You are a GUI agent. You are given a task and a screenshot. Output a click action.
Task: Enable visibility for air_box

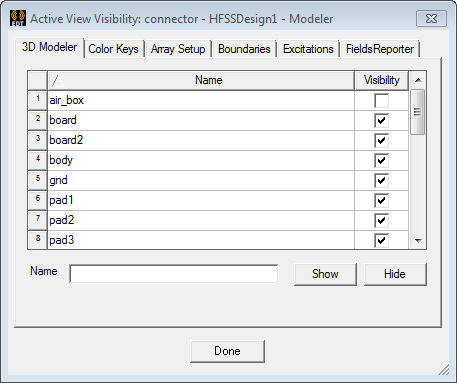382,100
